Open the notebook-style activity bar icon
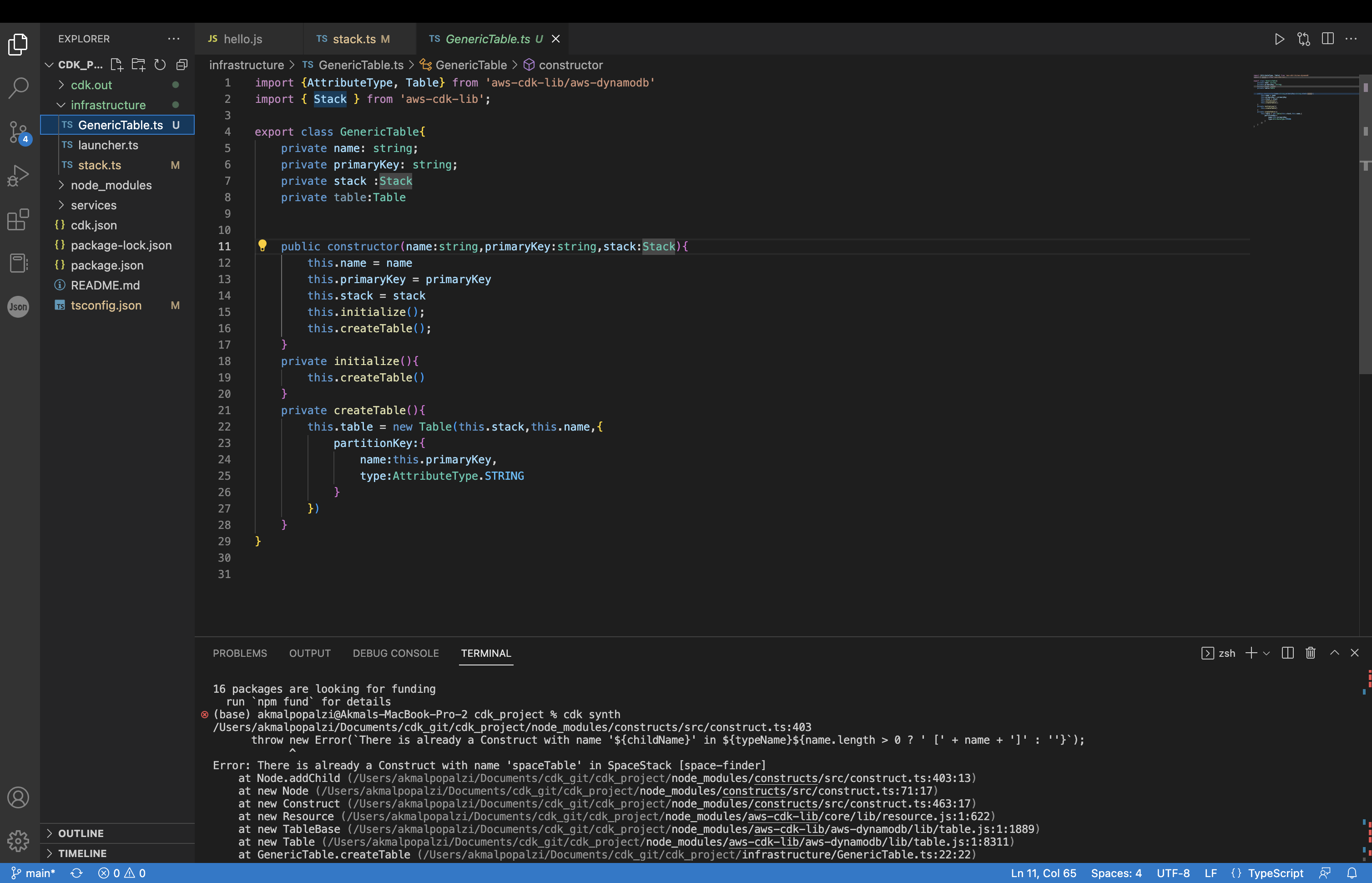Screen dimensions: 1372x883 click(18, 263)
